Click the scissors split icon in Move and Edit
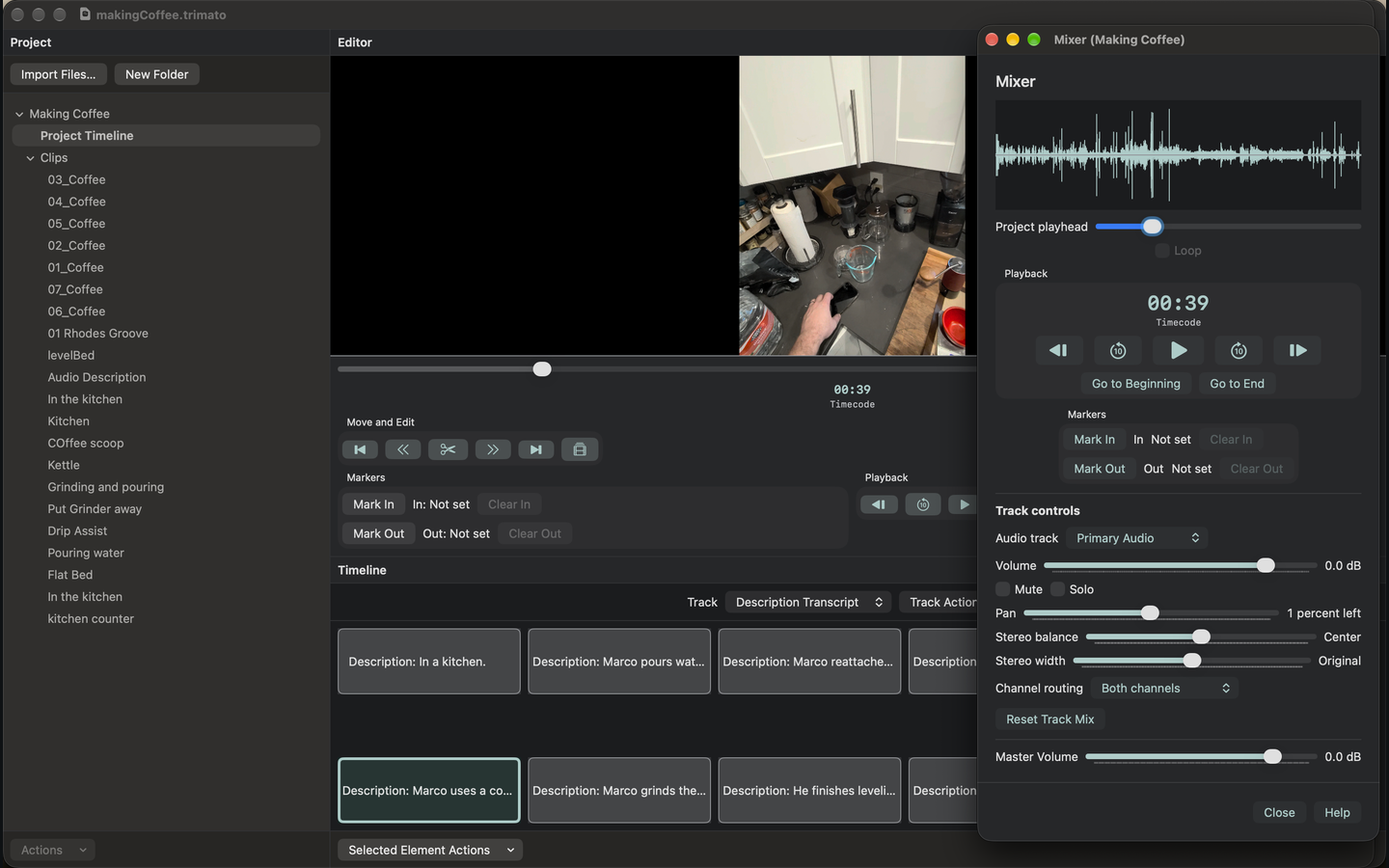This screenshot has width=1389, height=868. (448, 449)
